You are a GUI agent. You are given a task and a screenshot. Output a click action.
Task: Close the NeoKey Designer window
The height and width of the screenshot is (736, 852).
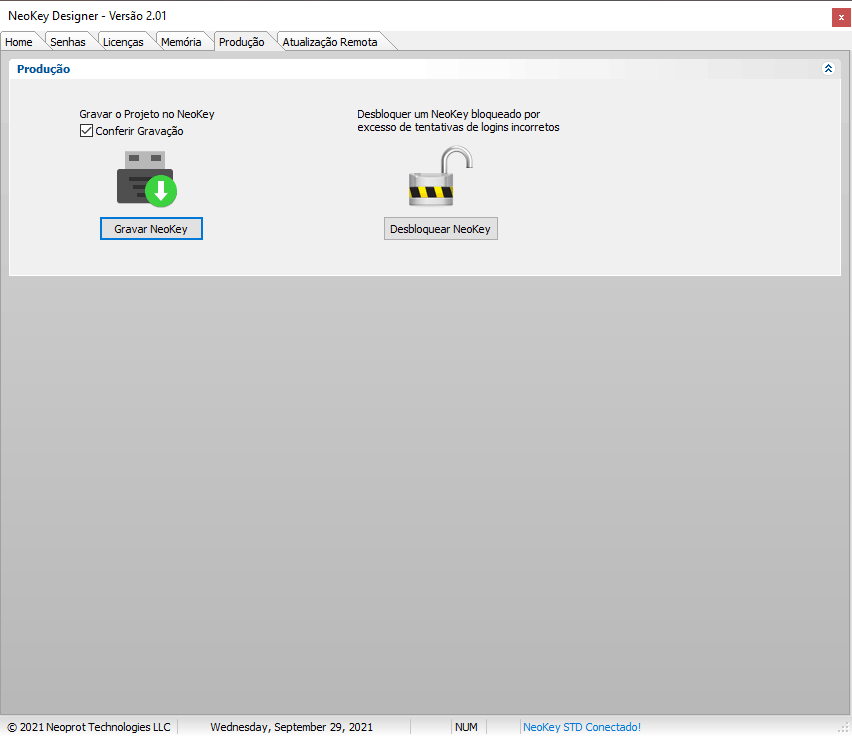[x=840, y=16]
